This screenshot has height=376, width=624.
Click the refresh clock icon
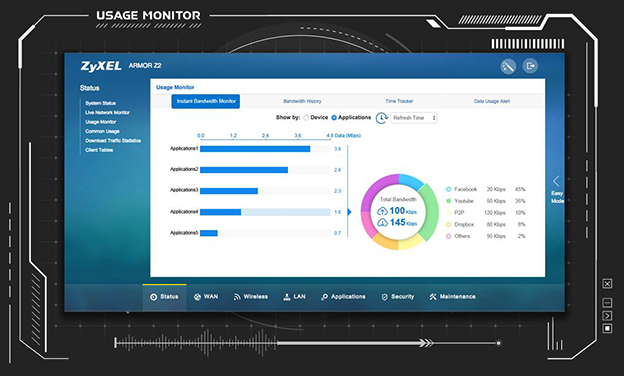point(382,118)
